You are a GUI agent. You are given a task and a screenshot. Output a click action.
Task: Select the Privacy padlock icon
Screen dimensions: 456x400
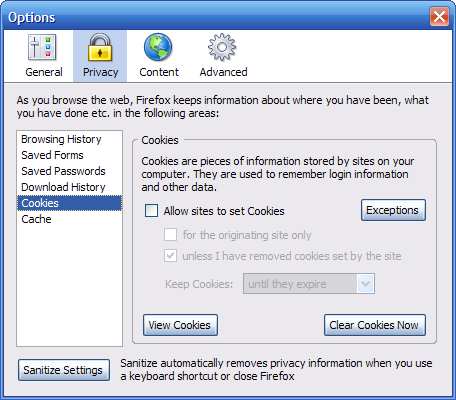pos(100,47)
